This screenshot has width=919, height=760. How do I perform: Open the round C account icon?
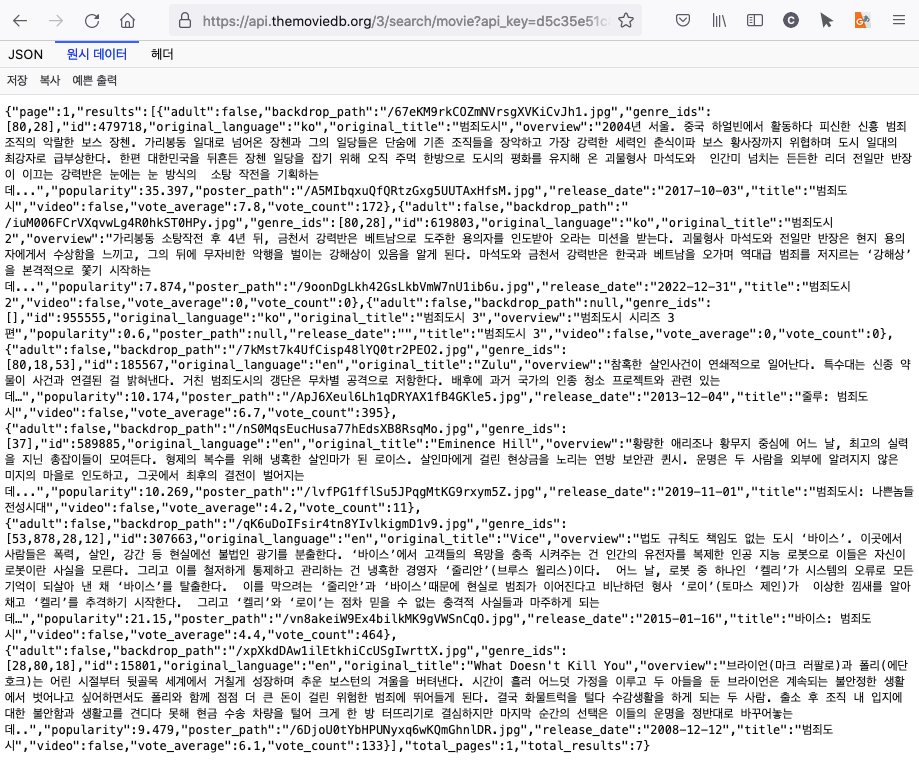coord(791,21)
